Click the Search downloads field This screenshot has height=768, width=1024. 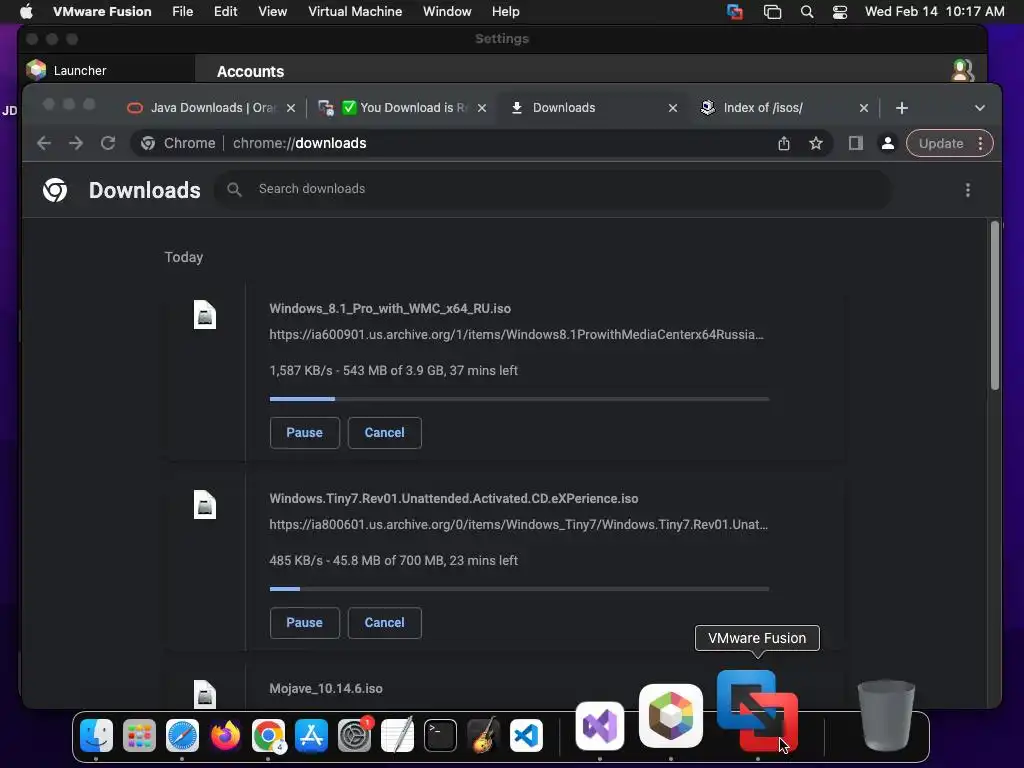click(552, 189)
